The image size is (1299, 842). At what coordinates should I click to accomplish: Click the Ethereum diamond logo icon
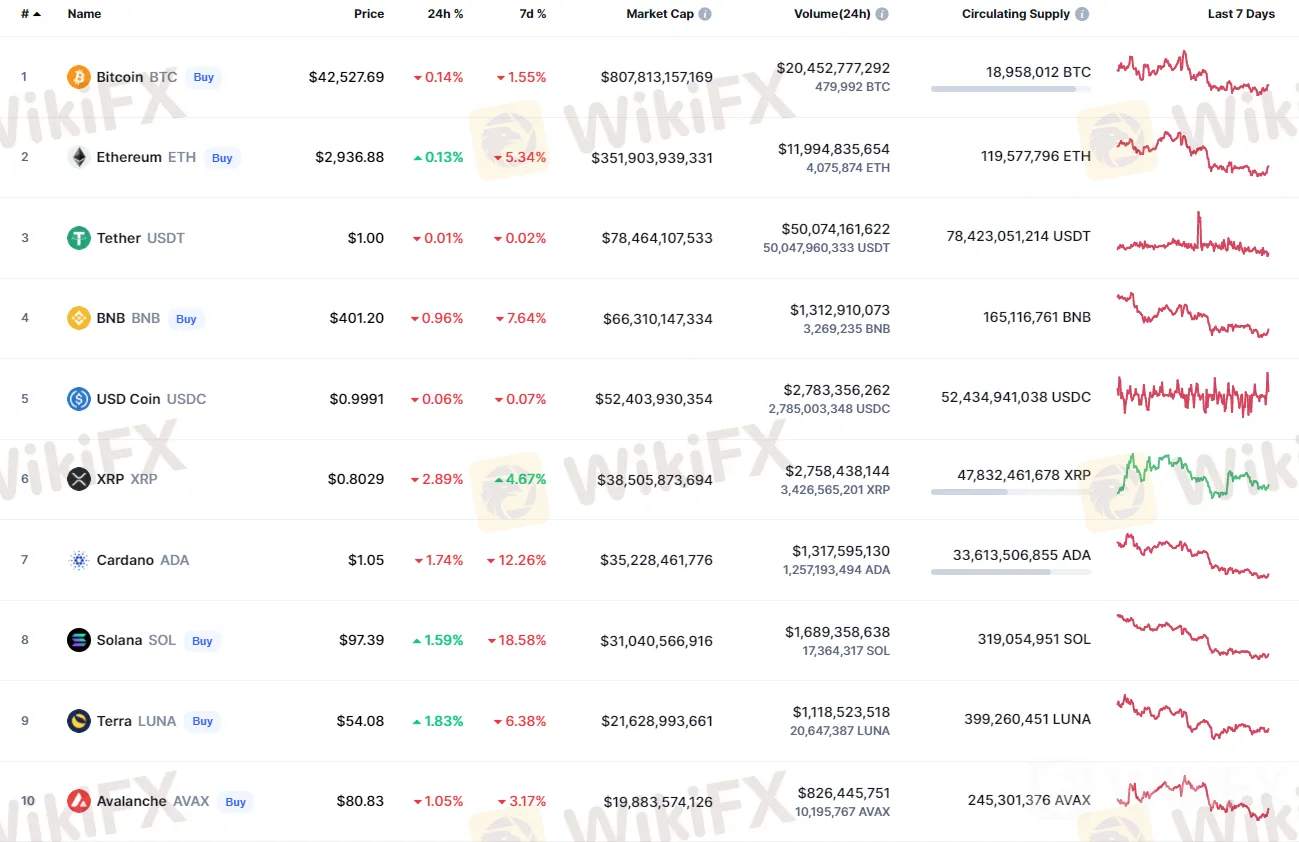click(78, 157)
